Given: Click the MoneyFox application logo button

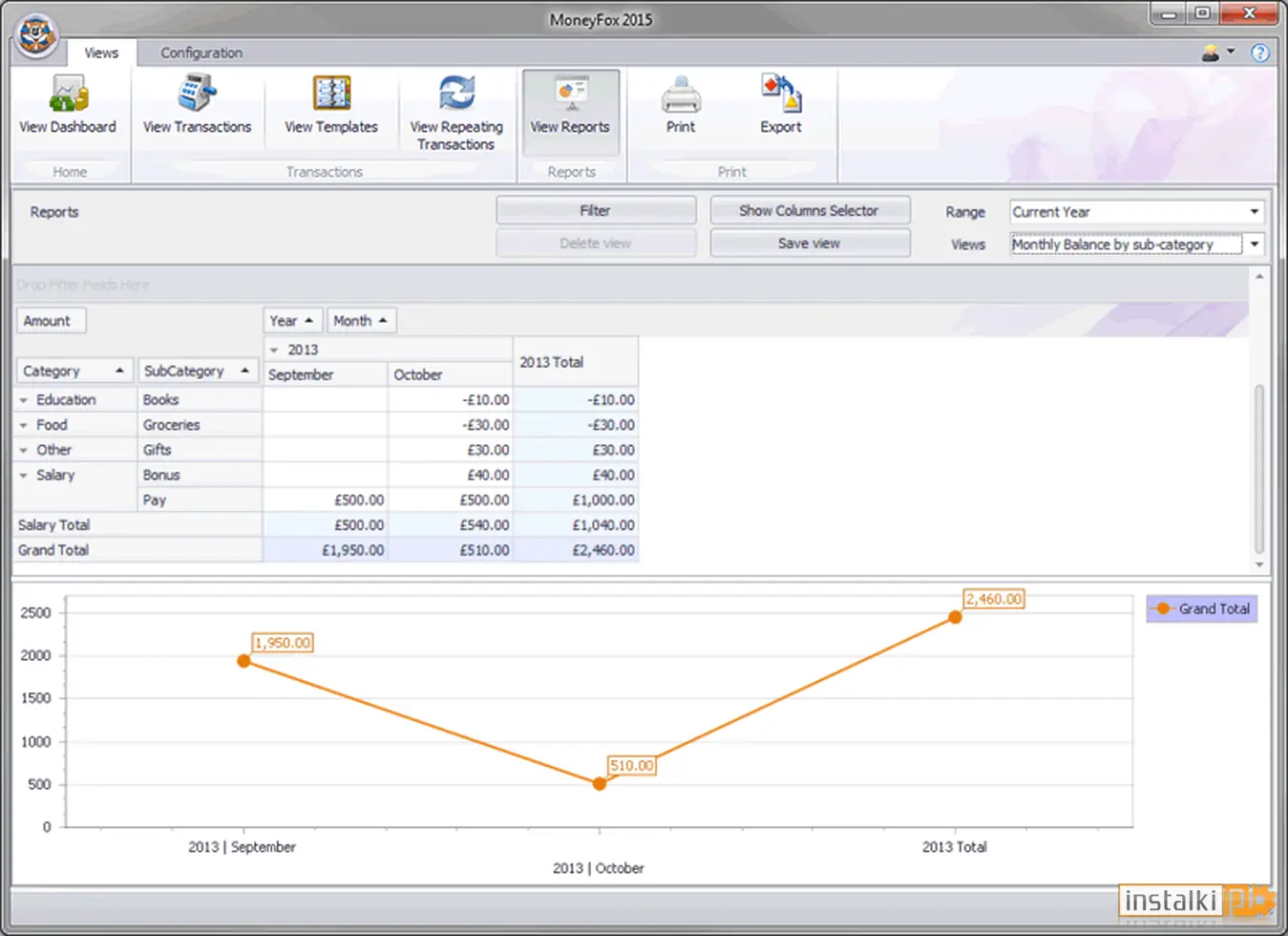Looking at the screenshot, I should pos(37,37).
